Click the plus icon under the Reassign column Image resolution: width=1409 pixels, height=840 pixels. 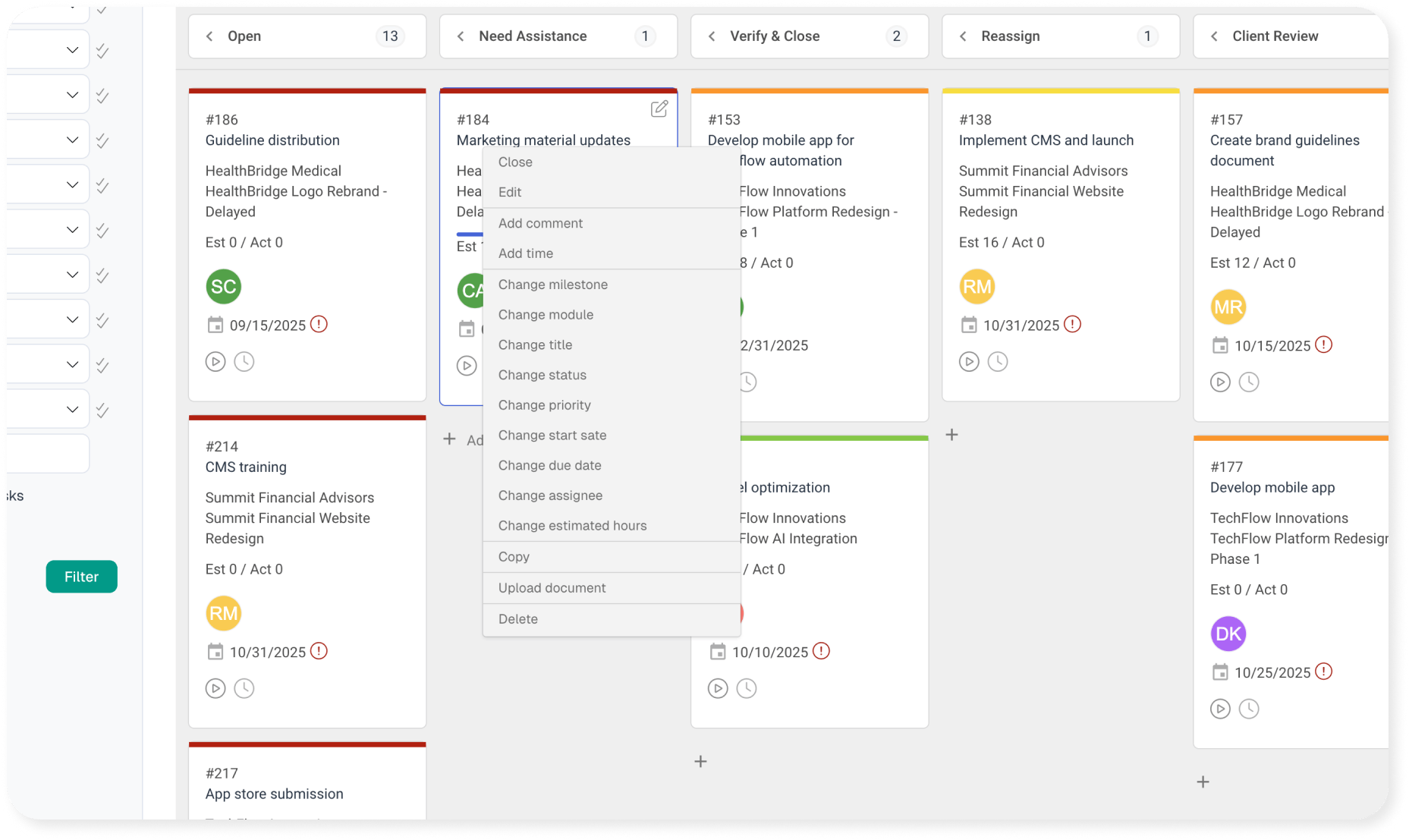point(951,435)
